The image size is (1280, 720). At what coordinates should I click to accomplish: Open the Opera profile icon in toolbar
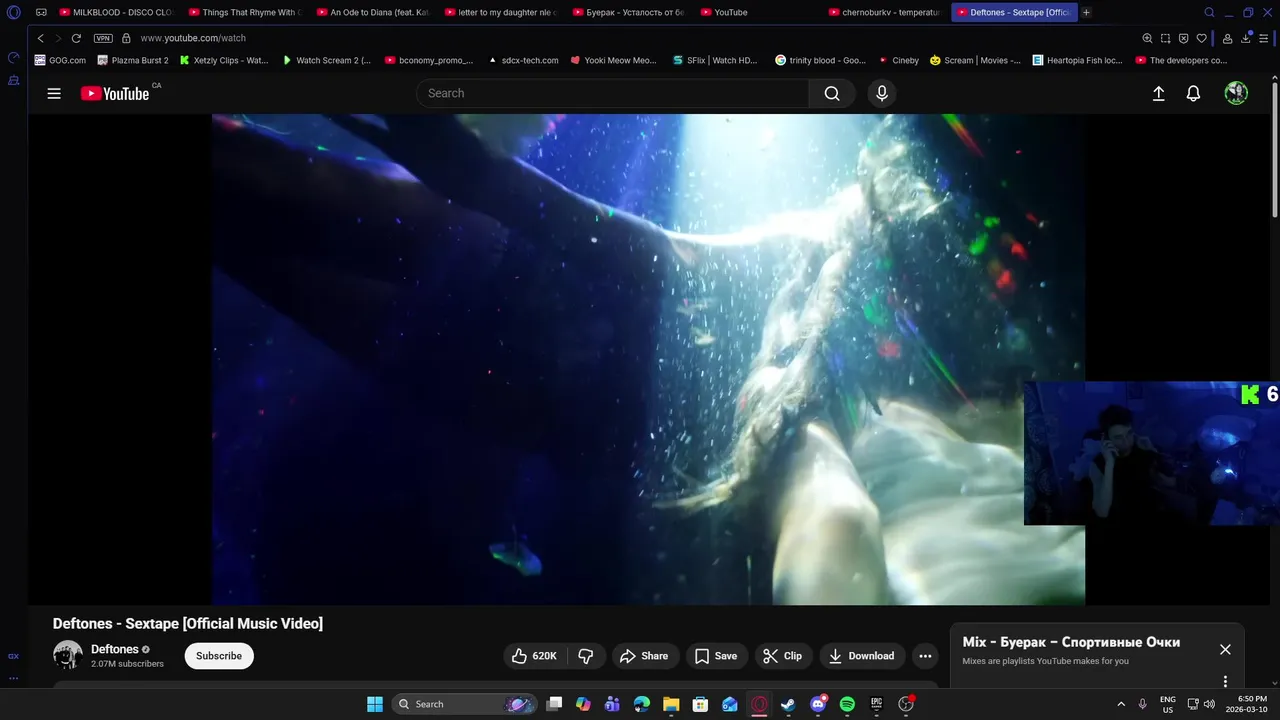pyautogui.click(x=1227, y=38)
